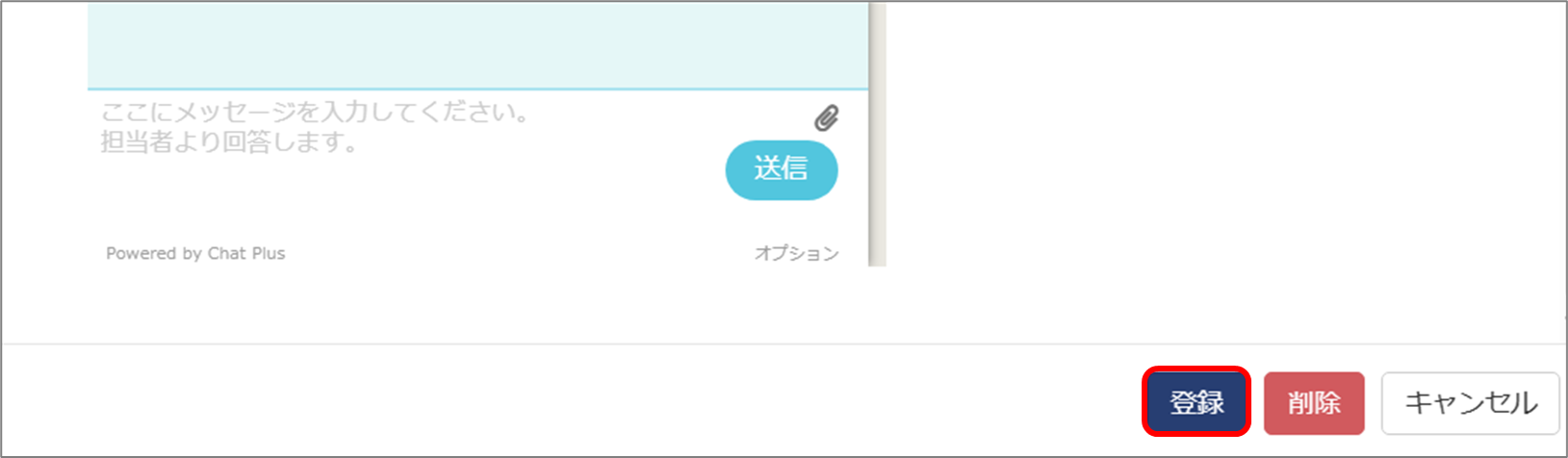Send the message with 送信 button
The height and width of the screenshot is (458, 1568).
pyautogui.click(x=781, y=169)
